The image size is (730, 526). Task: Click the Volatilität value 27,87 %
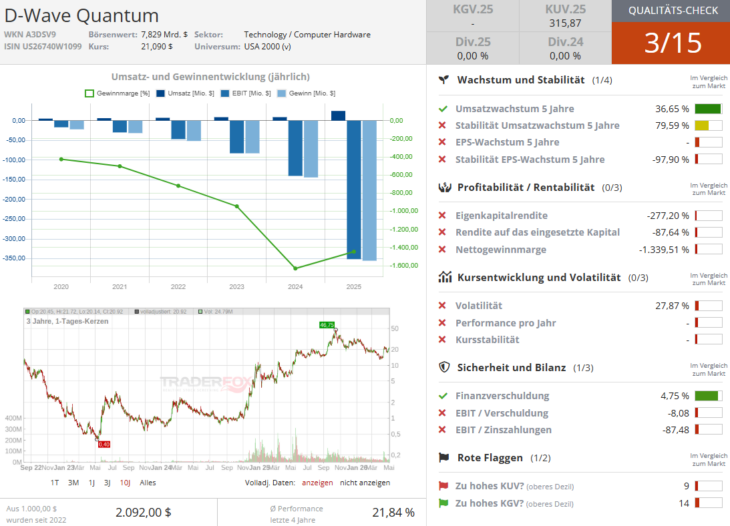[672, 305]
